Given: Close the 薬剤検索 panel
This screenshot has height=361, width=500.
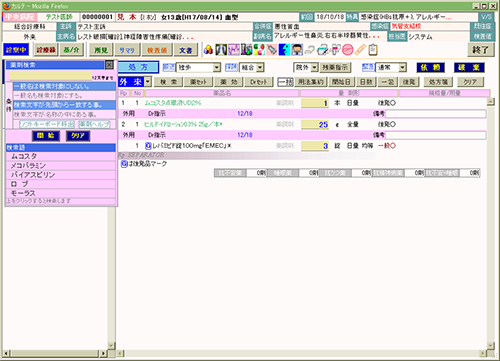Looking at the screenshot, I should tap(109, 65).
